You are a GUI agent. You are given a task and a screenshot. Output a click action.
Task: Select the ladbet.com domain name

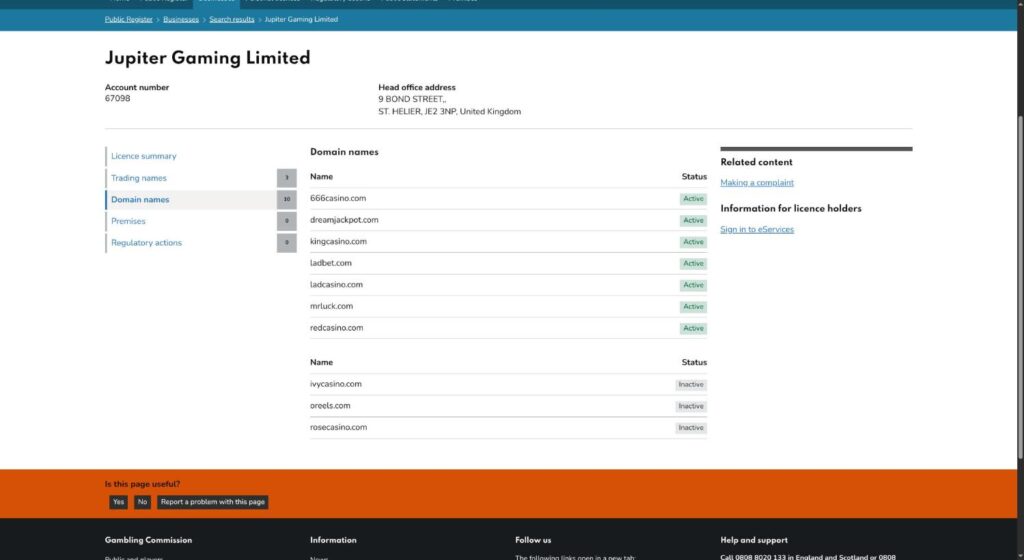(x=330, y=263)
